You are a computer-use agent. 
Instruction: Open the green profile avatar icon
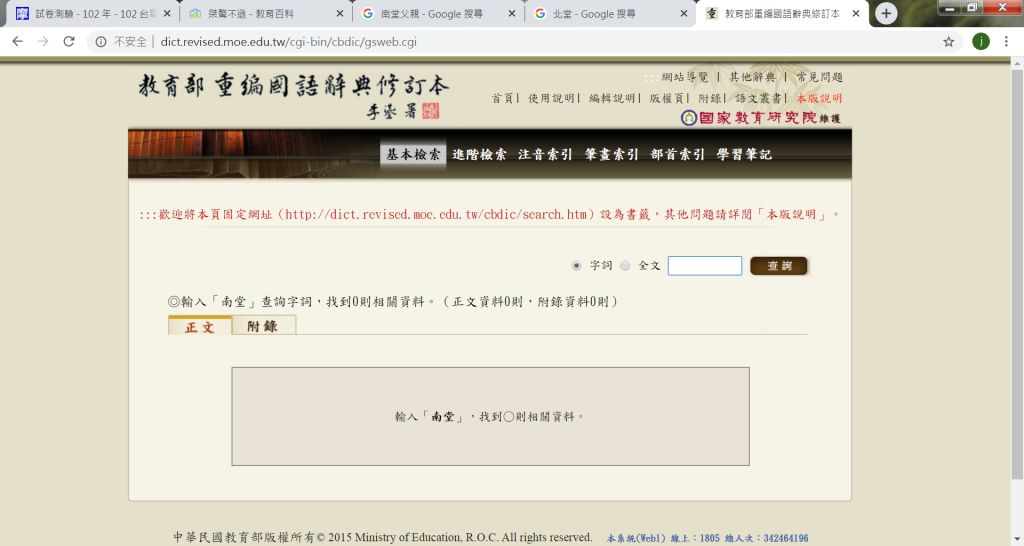click(981, 41)
